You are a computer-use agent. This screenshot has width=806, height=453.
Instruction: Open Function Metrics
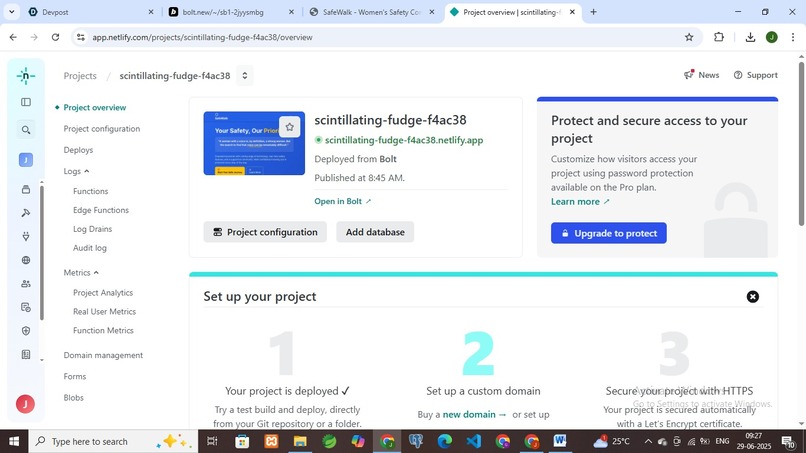(x=103, y=331)
